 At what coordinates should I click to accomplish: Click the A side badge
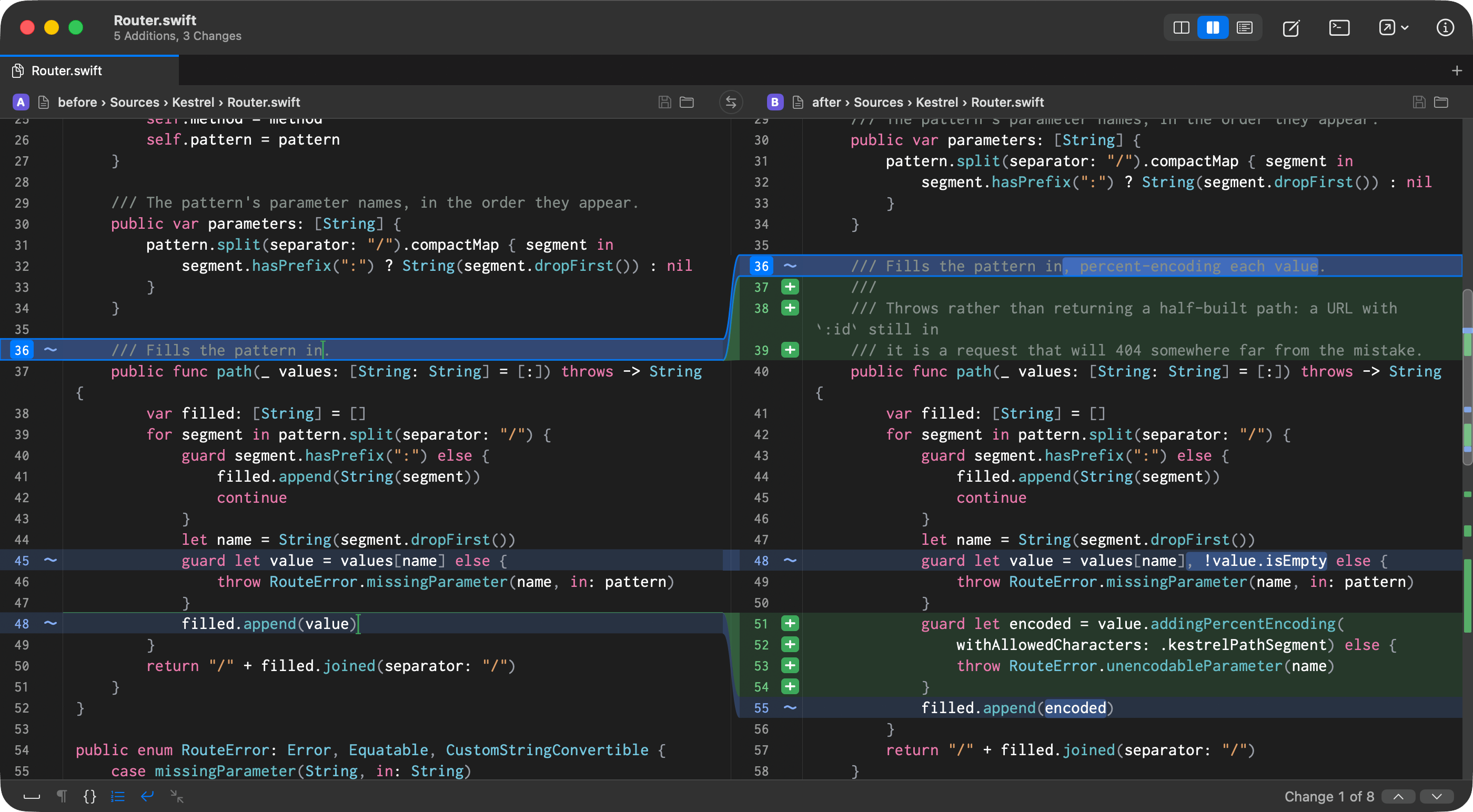21,102
